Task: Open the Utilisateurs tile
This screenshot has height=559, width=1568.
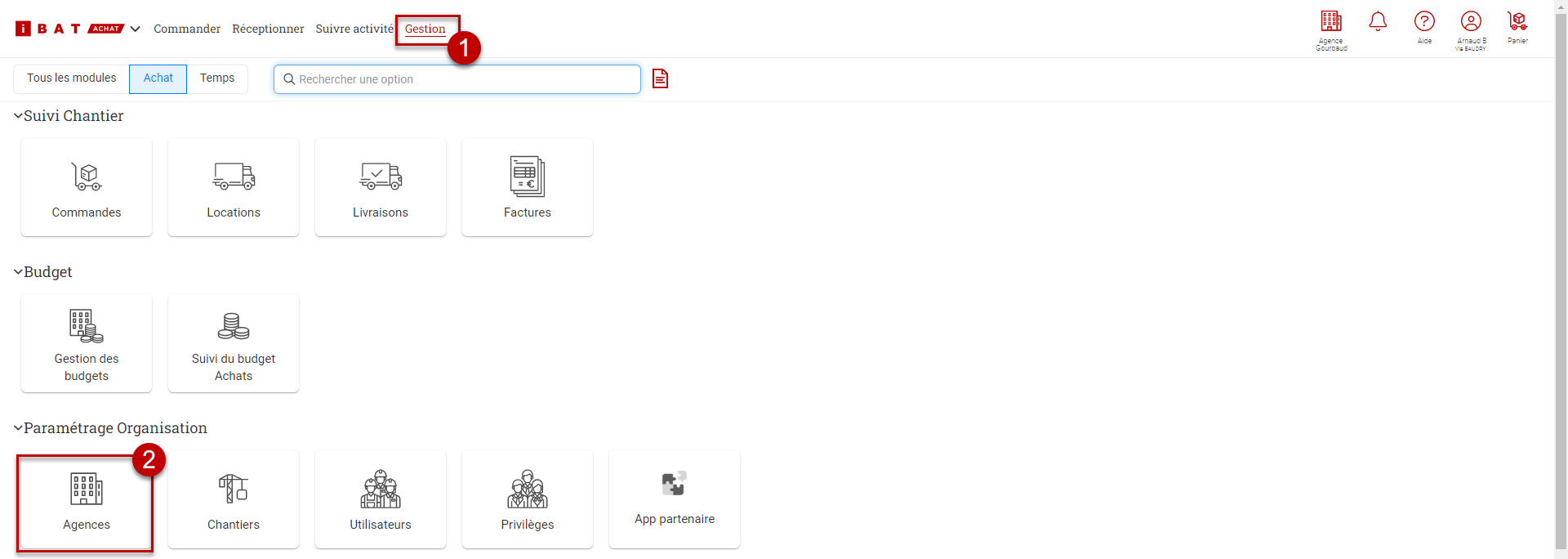Action: (381, 499)
